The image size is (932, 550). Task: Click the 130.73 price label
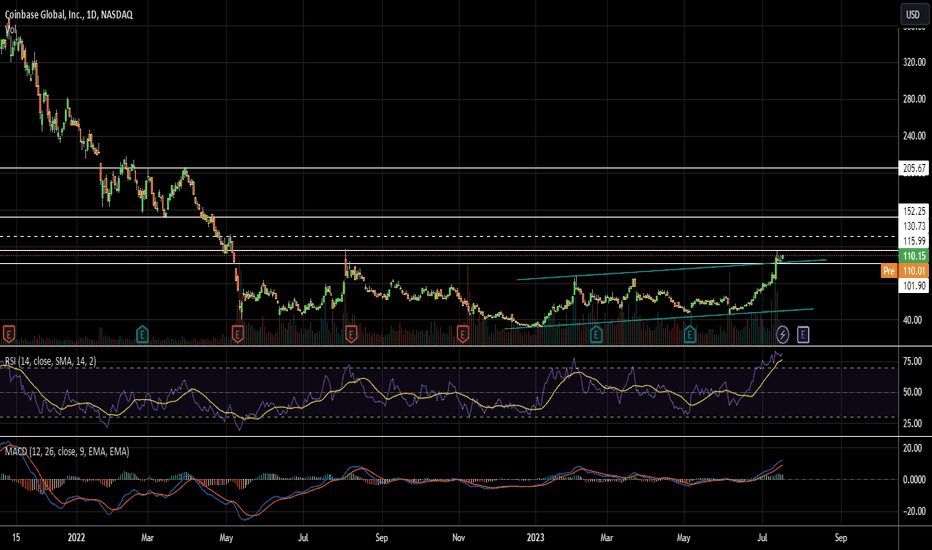click(914, 226)
